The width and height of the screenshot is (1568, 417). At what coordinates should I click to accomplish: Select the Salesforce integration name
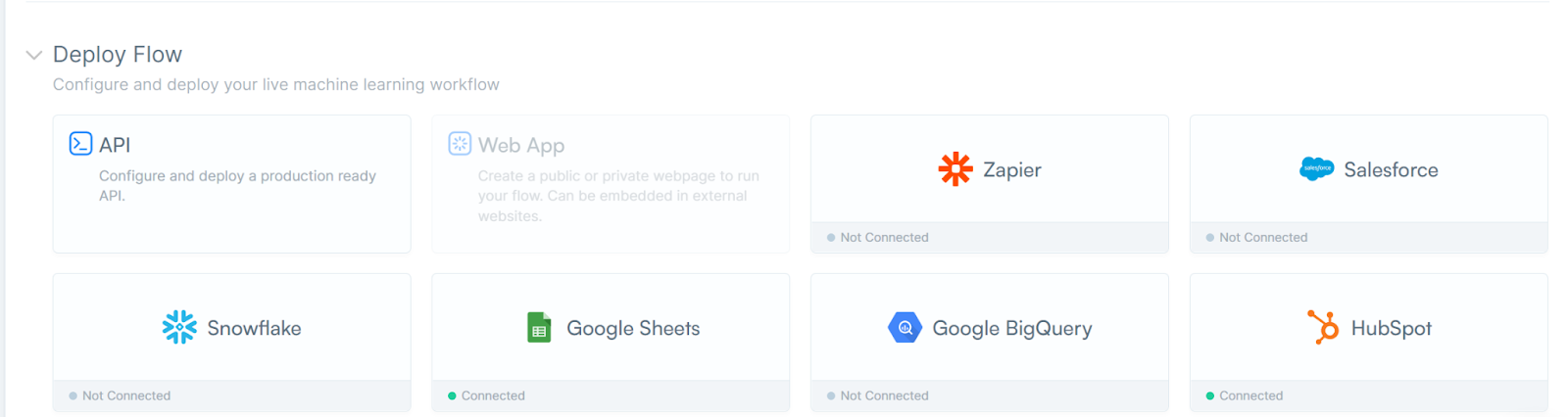pos(1391,170)
